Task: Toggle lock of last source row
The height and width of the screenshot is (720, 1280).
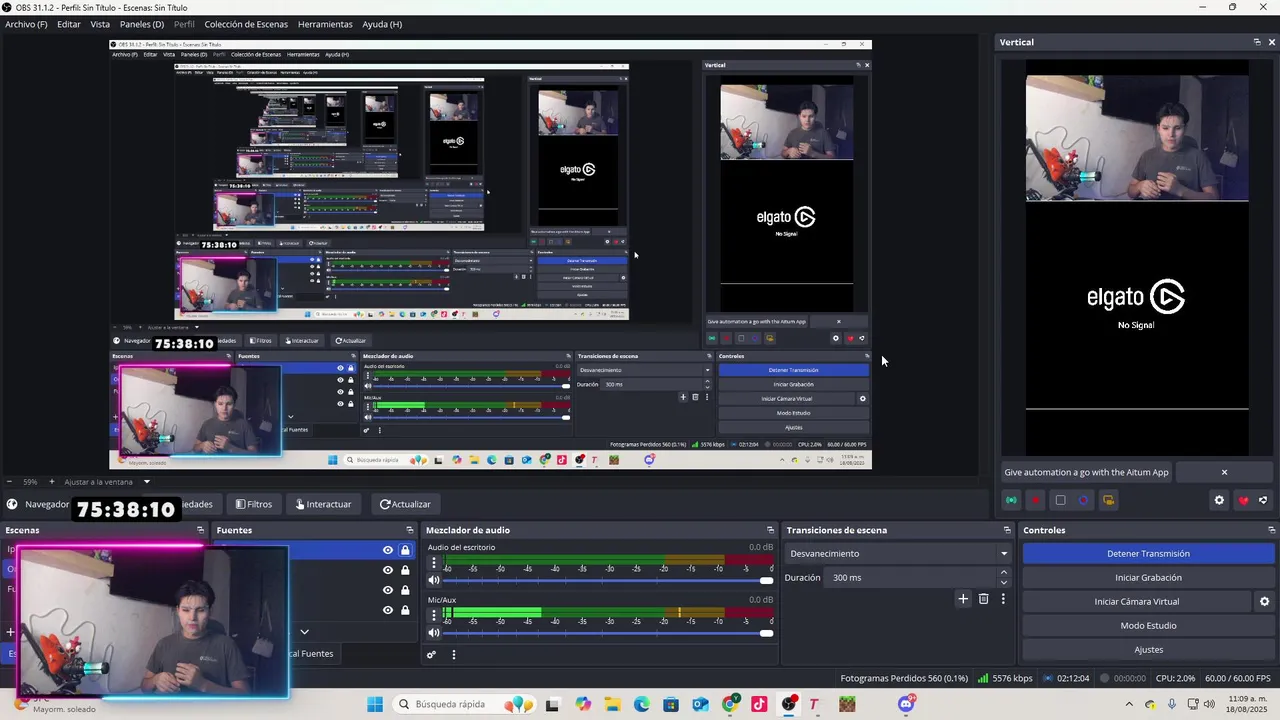Action: (x=405, y=610)
